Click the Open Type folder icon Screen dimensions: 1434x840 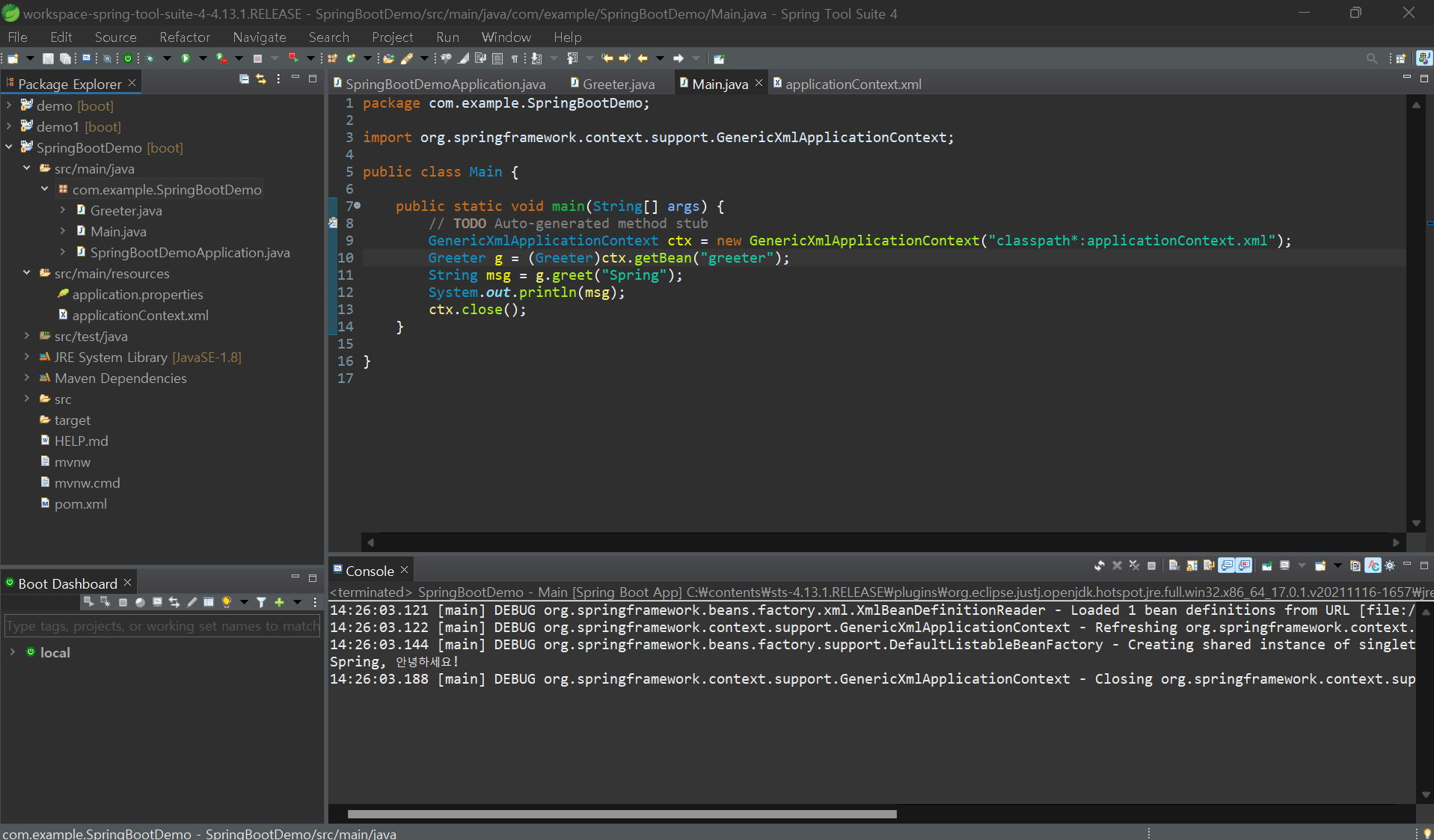(388, 58)
